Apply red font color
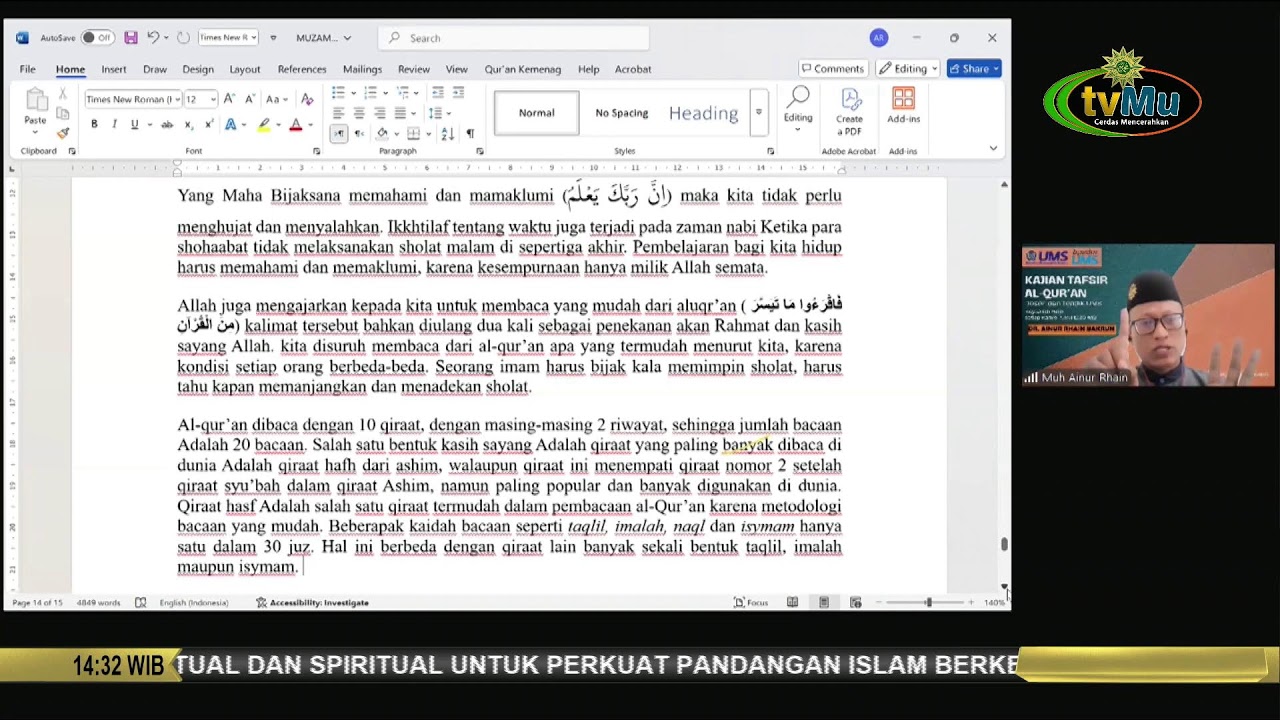 pos(295,125)
